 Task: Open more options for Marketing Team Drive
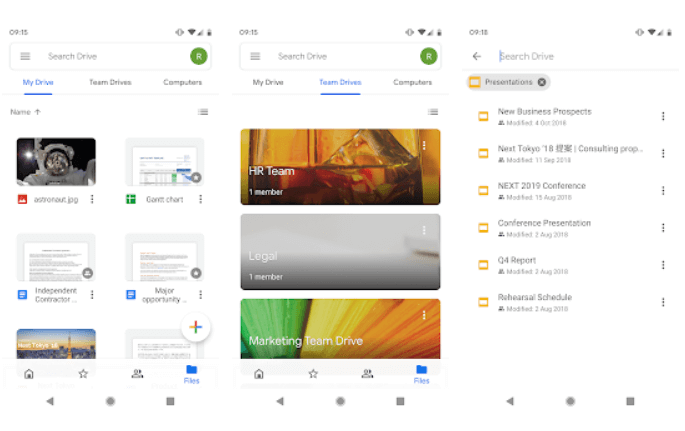click(424, 315)
